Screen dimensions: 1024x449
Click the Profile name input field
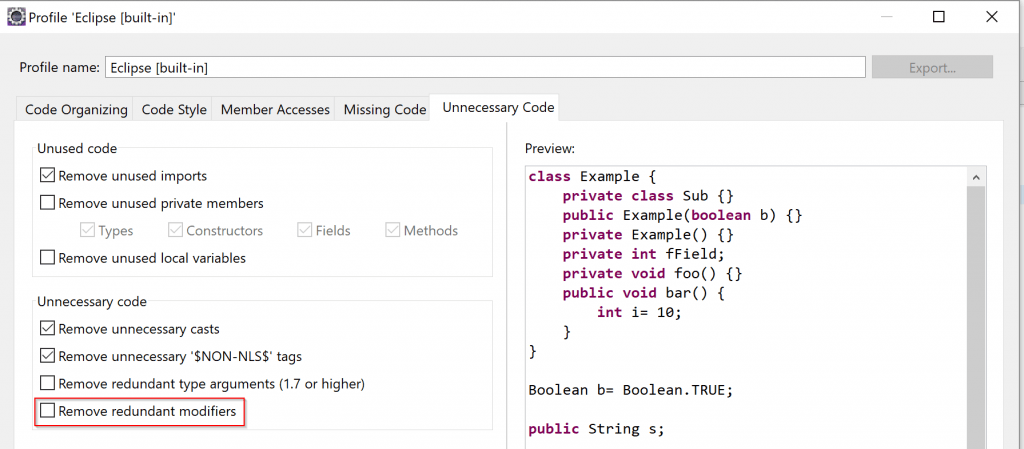click(x=485, y=67)
